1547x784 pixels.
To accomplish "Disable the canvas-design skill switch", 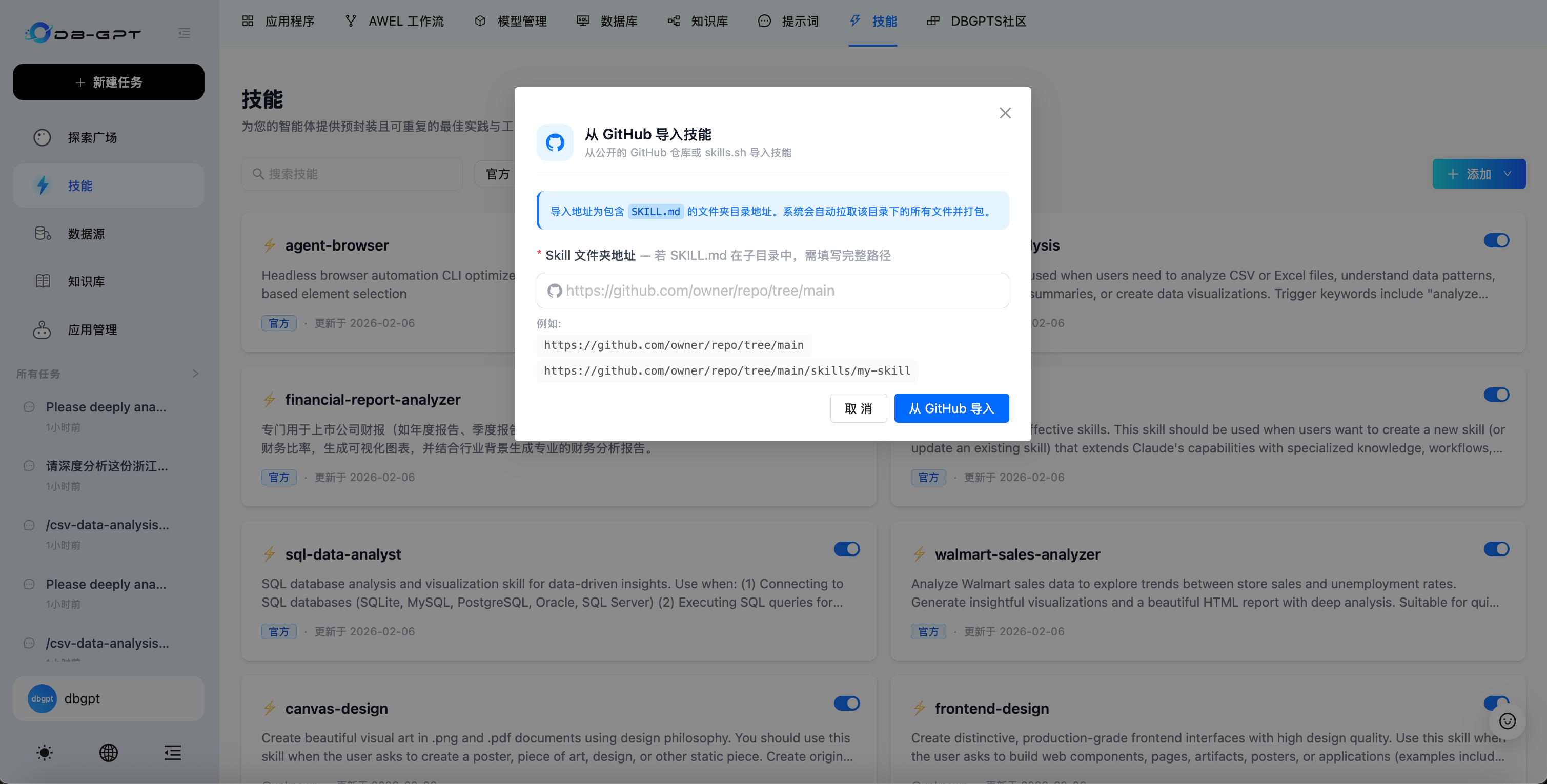I will (847, 703).
